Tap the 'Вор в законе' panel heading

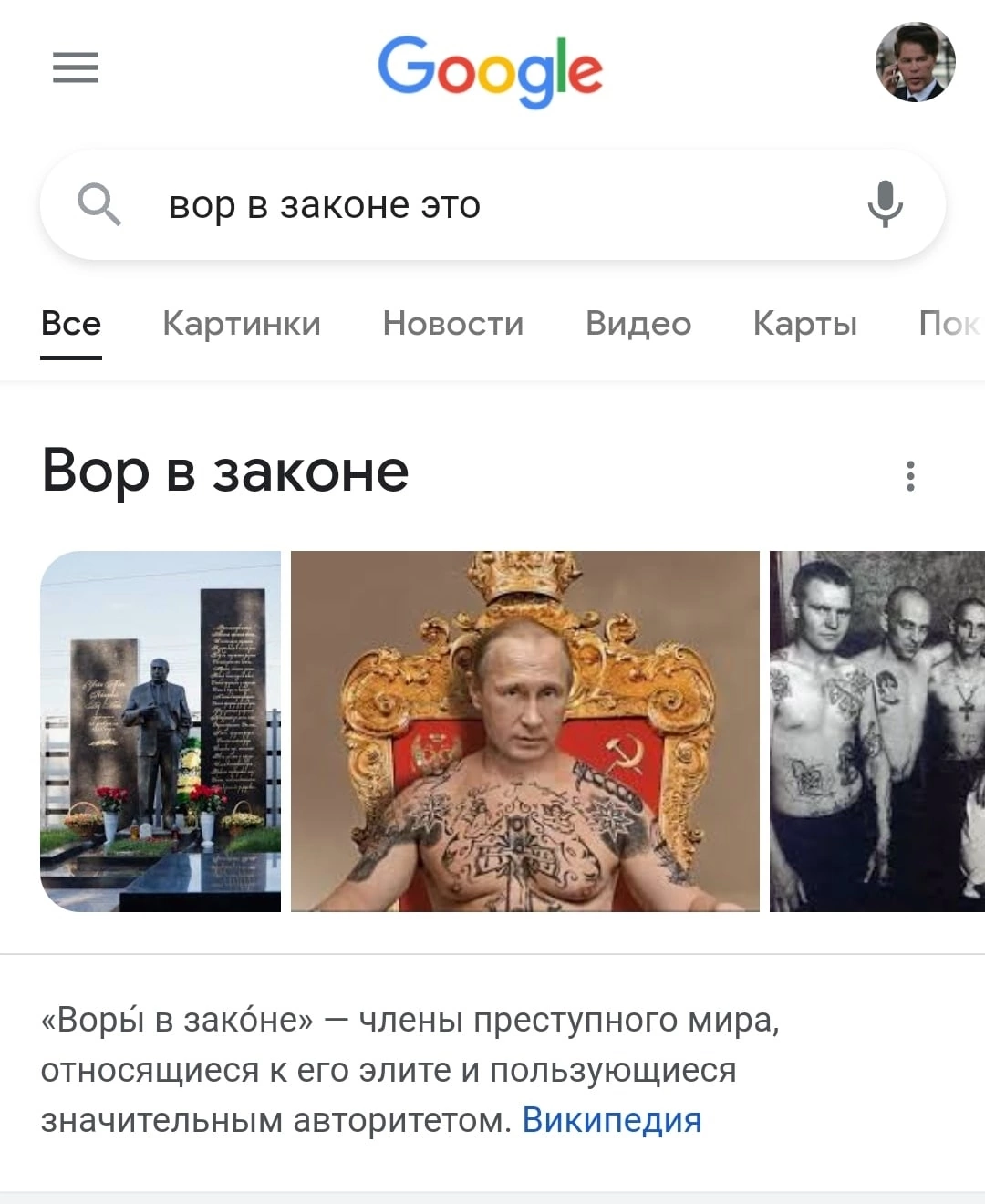(225, 472)
